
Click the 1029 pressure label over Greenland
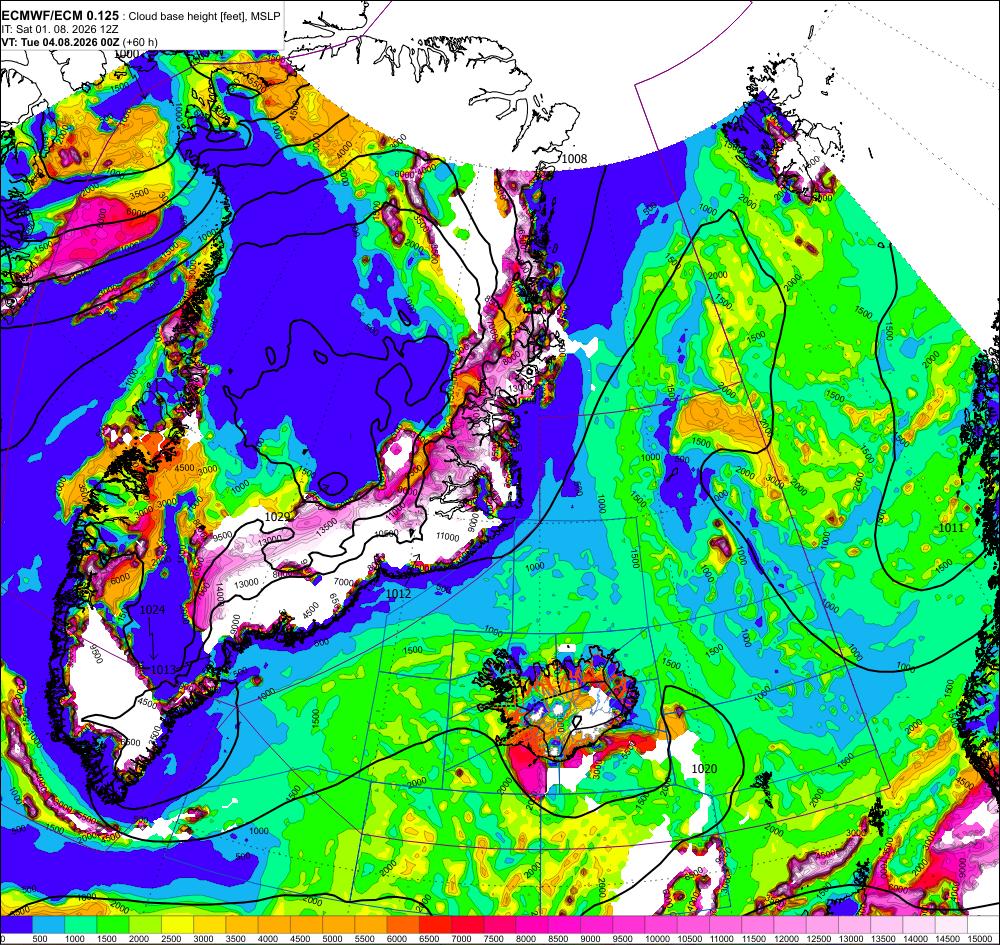tap(277, 516)
